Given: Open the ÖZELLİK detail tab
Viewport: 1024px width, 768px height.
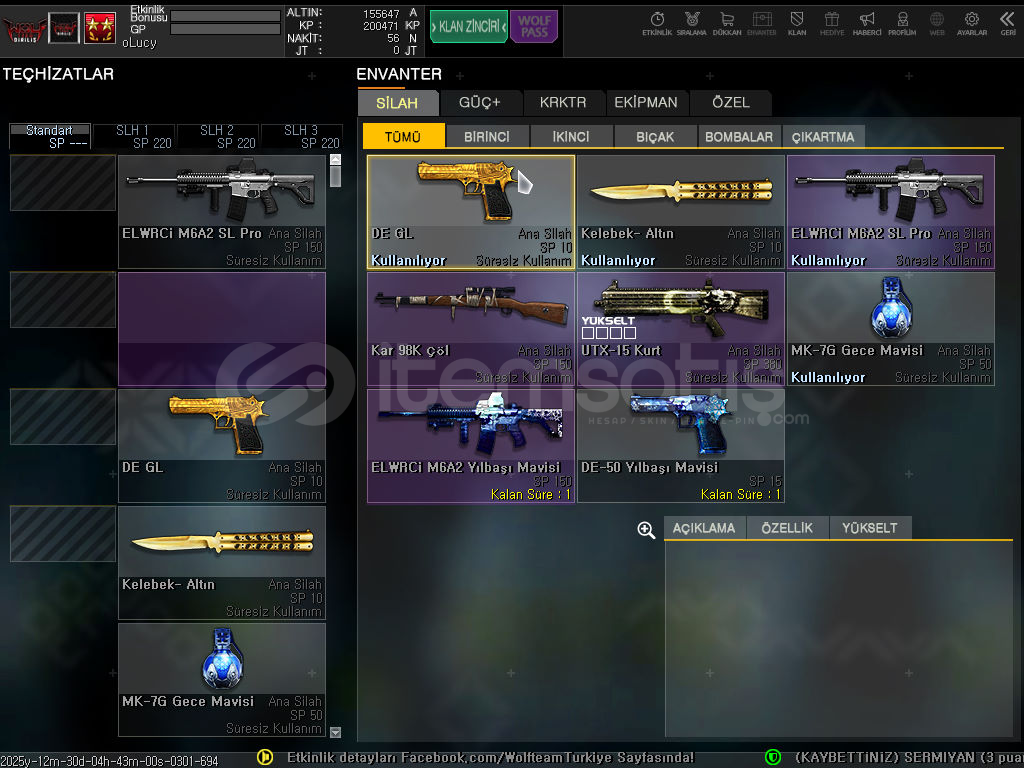Looking at the screenshot, I should coord(788,528).
